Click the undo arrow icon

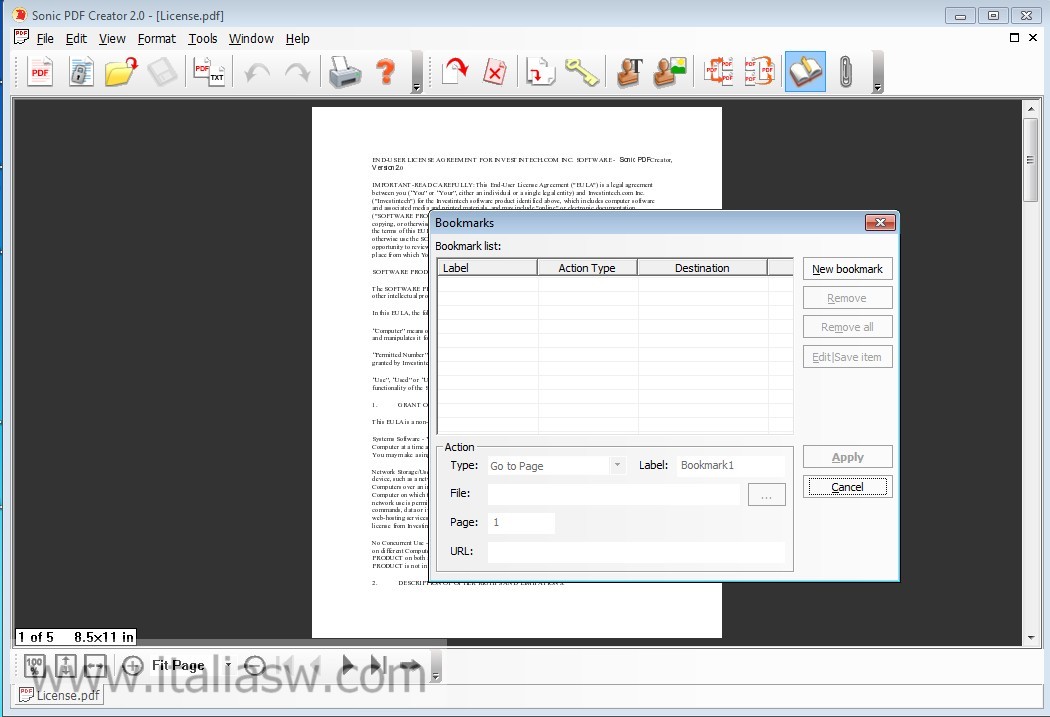[x=257, y=72]
